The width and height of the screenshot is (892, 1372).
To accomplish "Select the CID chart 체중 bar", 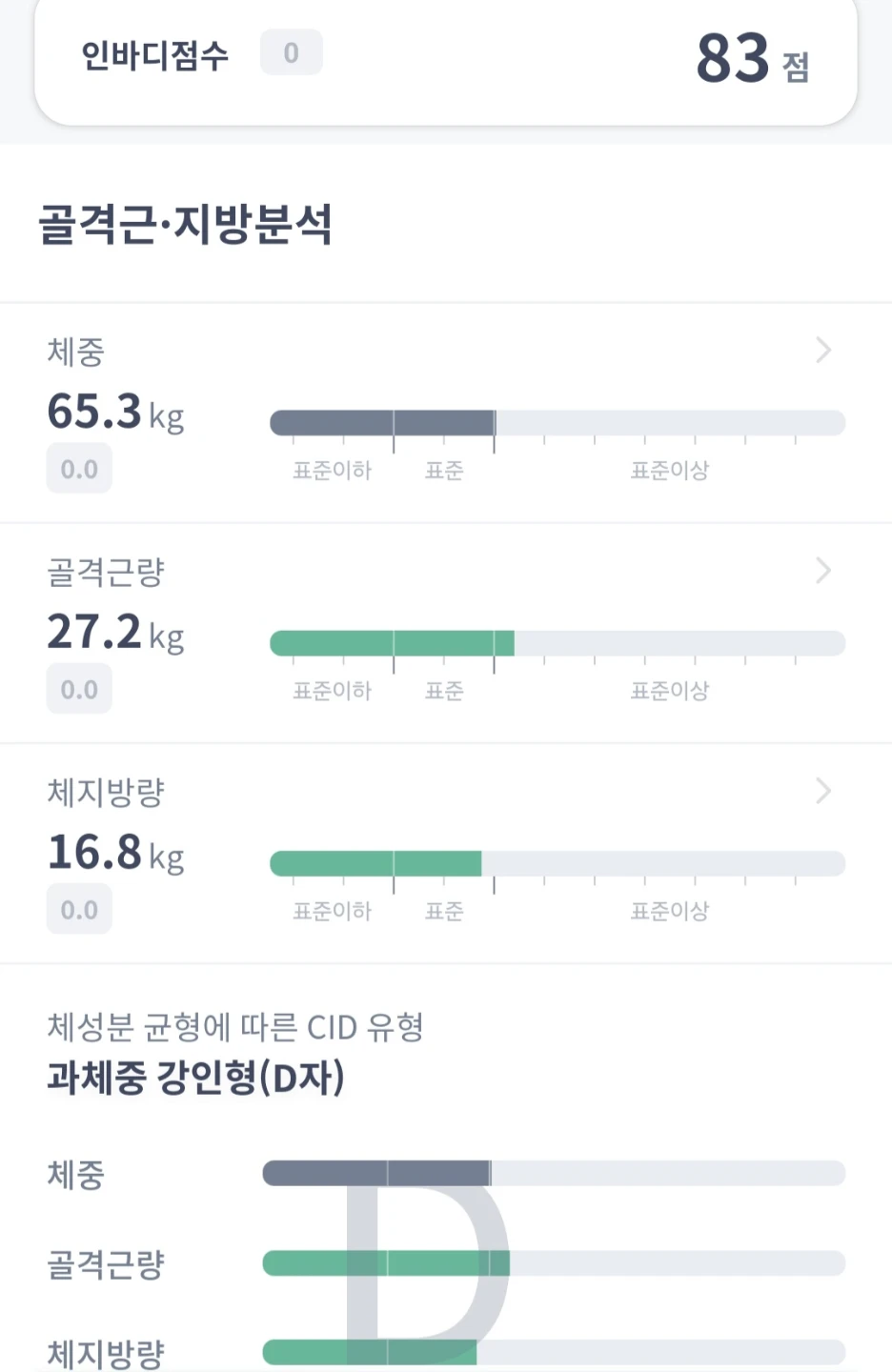I will (x=554, y=1173).
